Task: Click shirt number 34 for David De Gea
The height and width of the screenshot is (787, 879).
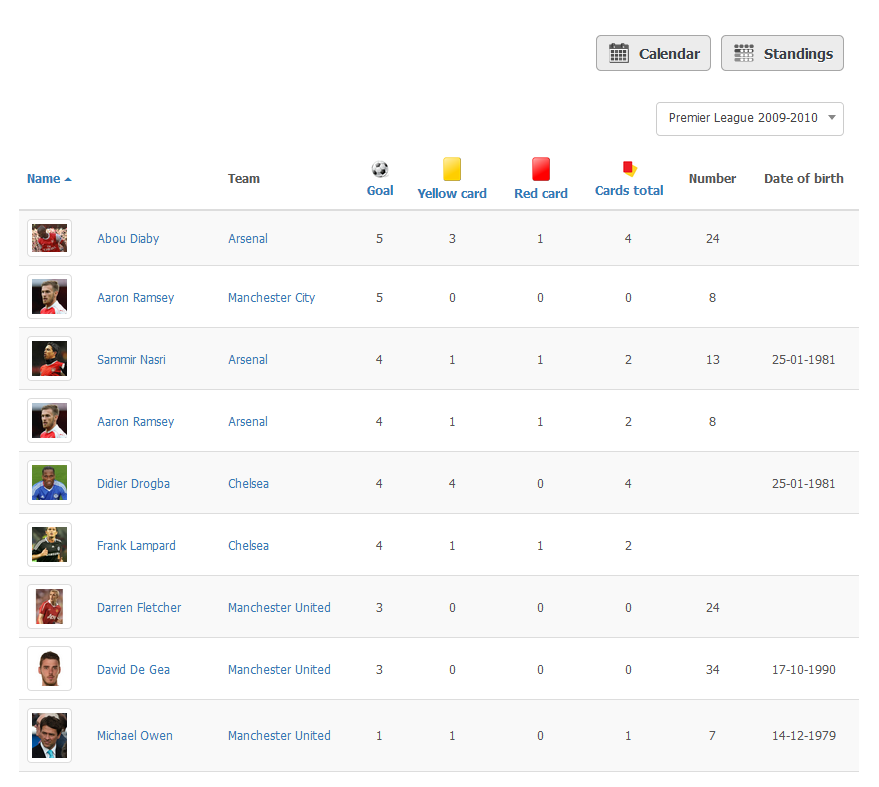Action: (x=713, y=670)
